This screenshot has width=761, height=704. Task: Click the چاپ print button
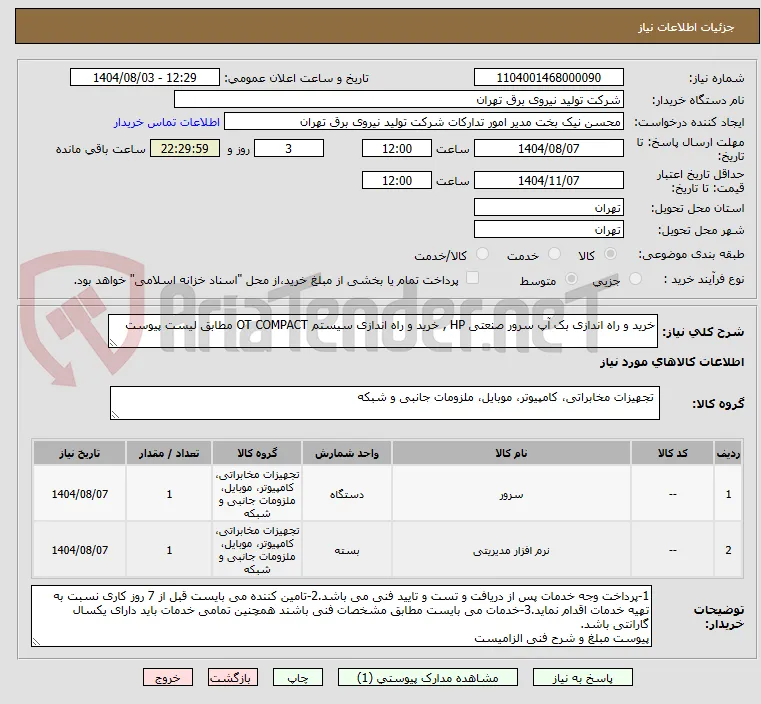(x=298, y=678)
